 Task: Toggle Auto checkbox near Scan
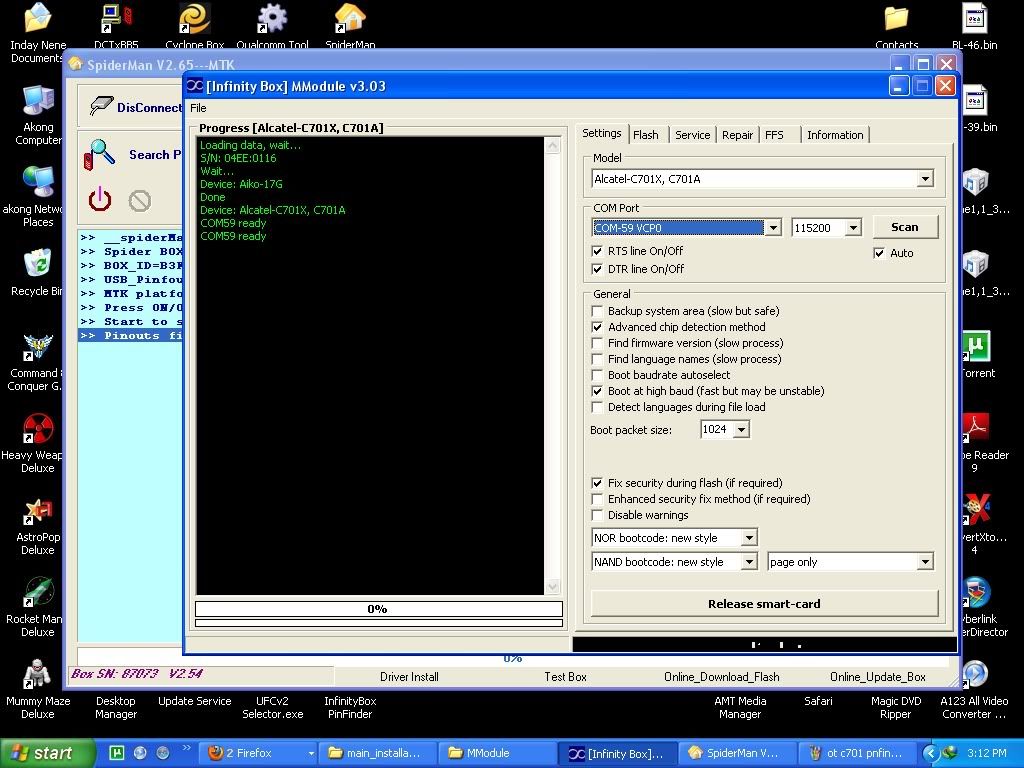[x=879, y=253]
